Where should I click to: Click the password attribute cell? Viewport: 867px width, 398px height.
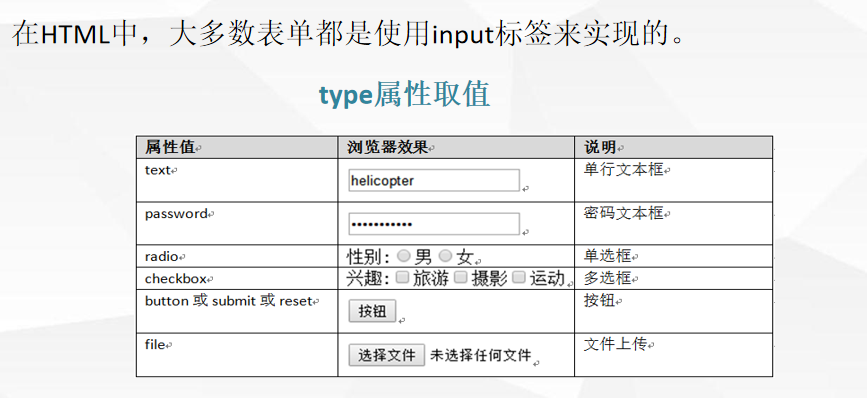(237, 223)
